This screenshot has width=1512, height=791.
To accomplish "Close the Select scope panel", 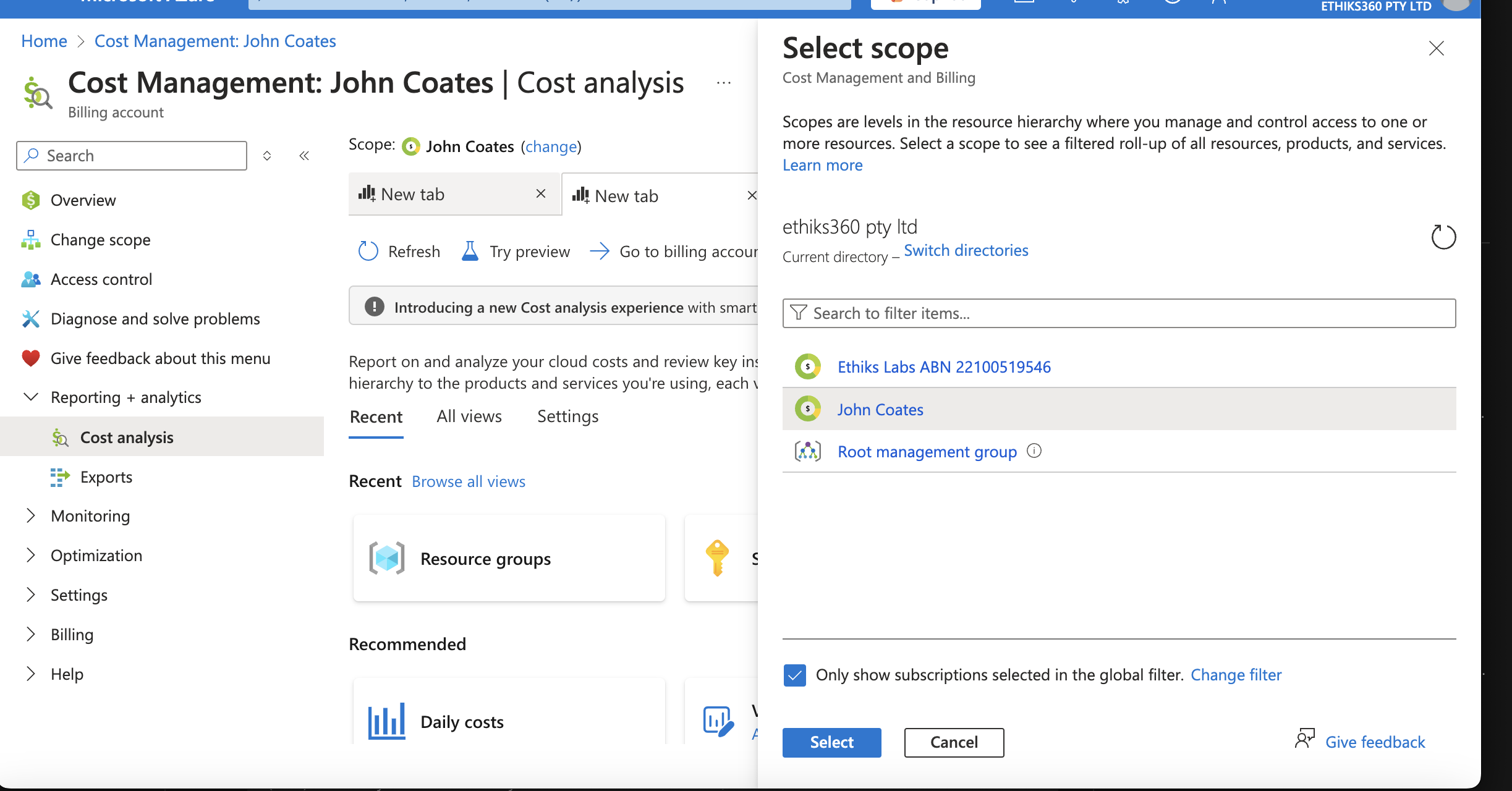I will 1437,48.
